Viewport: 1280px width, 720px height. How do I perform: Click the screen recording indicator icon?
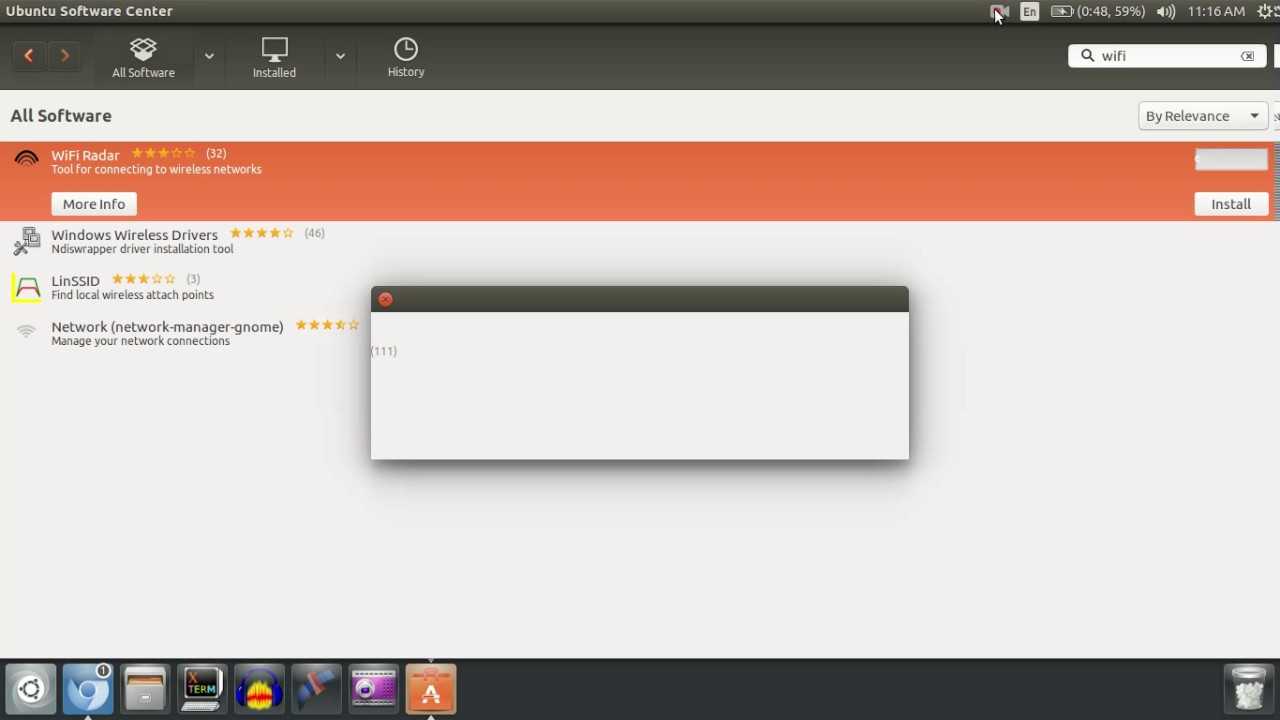[999, 12]
